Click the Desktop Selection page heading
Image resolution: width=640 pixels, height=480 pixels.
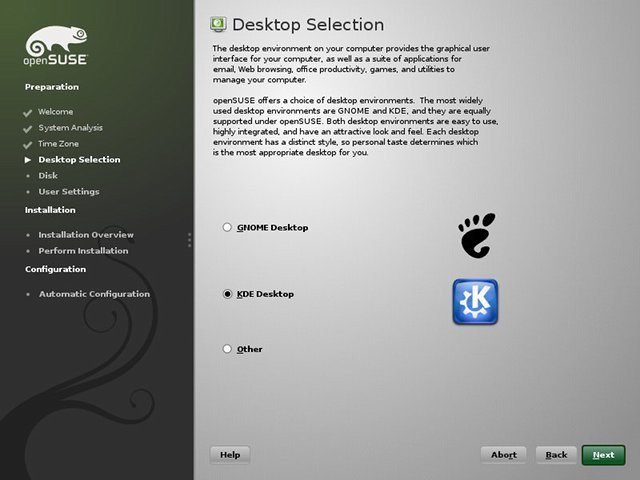coord(308,24)
